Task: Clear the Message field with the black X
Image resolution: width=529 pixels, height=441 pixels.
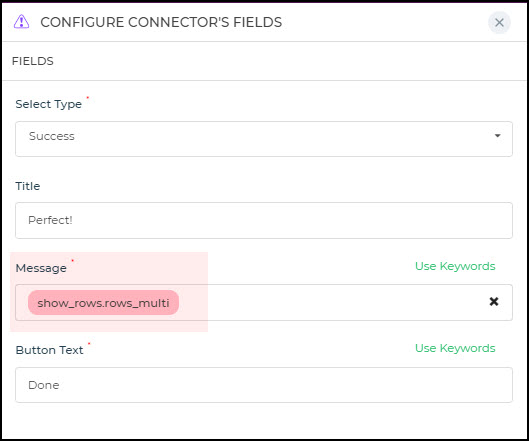Action: click(494, 301)
